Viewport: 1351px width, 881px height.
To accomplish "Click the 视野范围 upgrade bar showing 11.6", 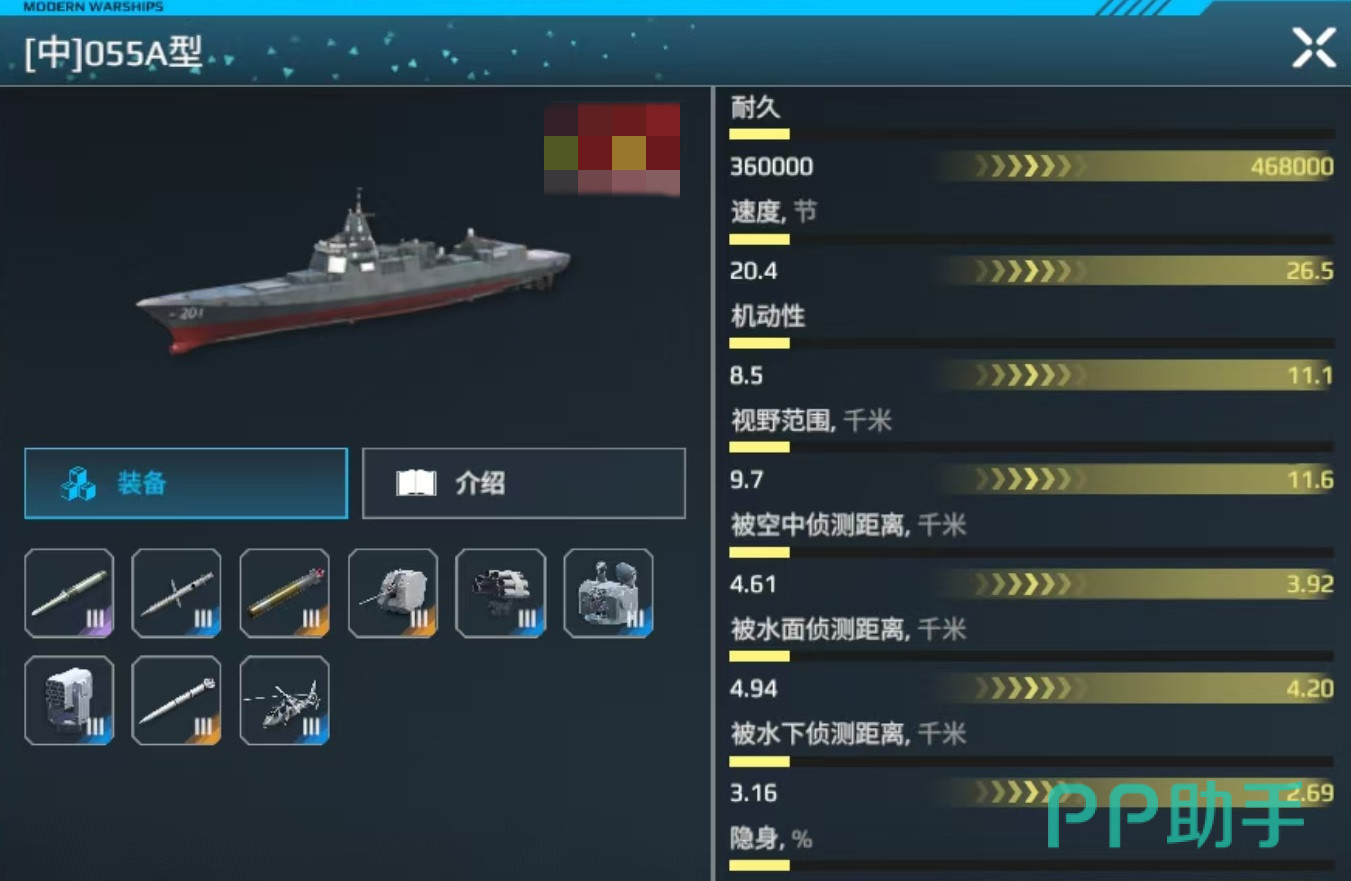I will (1137, 479).
